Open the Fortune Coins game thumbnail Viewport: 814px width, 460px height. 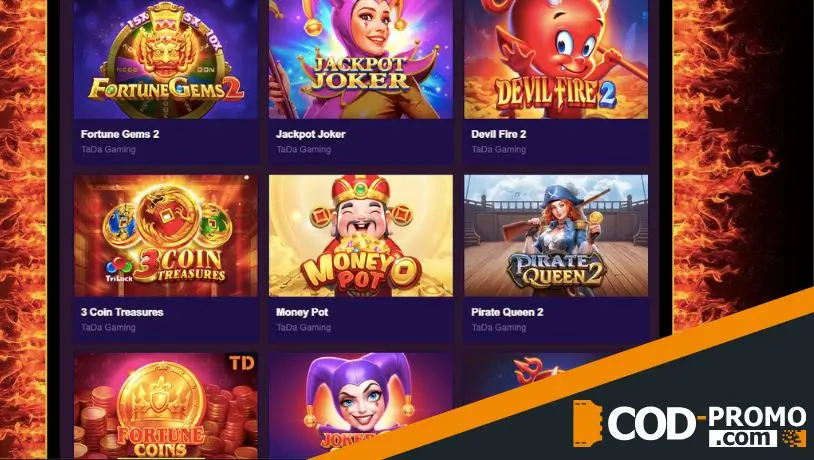click(166, 407)
